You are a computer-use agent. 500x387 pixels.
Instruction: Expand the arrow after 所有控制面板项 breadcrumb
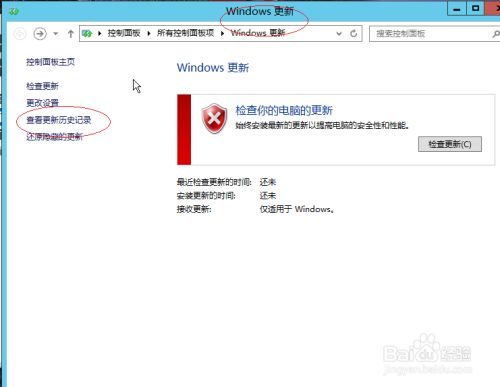coord(222,33)
